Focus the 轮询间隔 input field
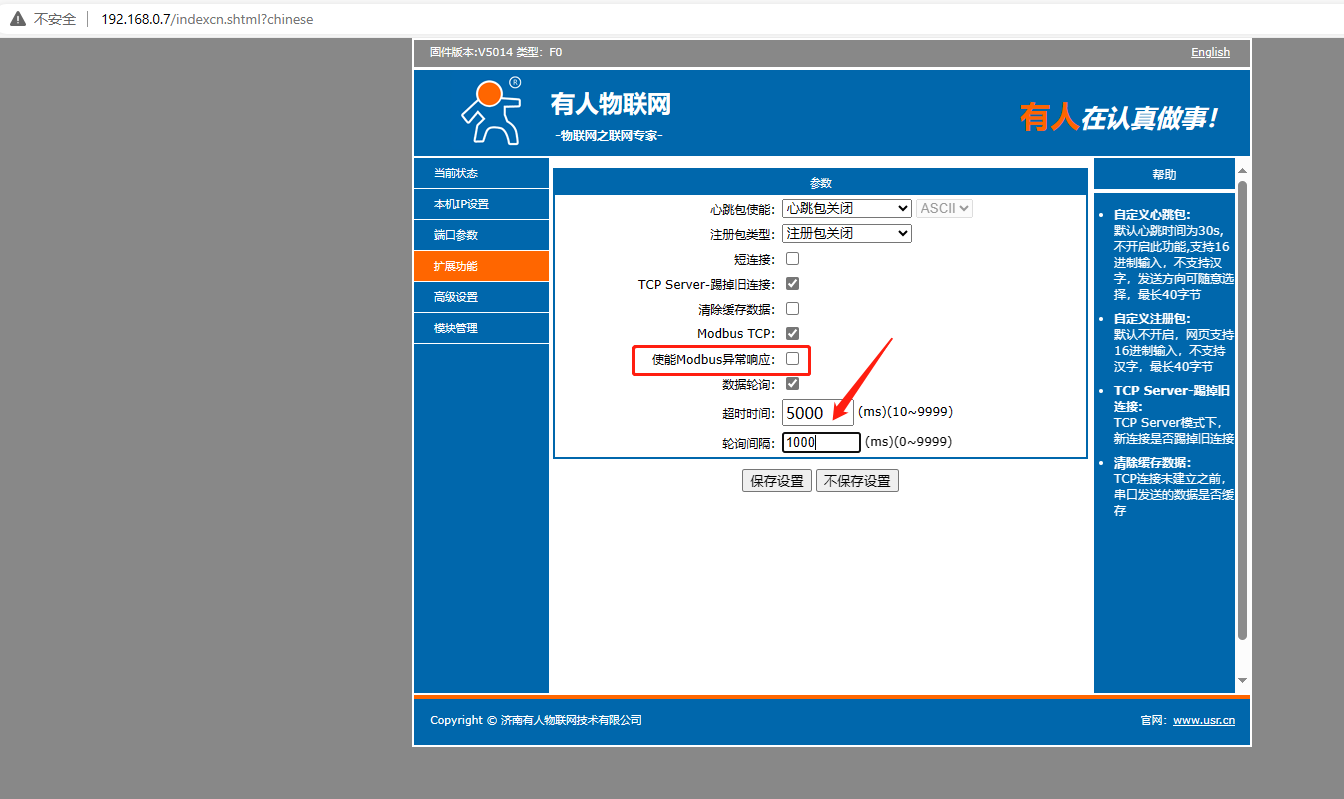Screen dimensions: 1344x799 821,442
